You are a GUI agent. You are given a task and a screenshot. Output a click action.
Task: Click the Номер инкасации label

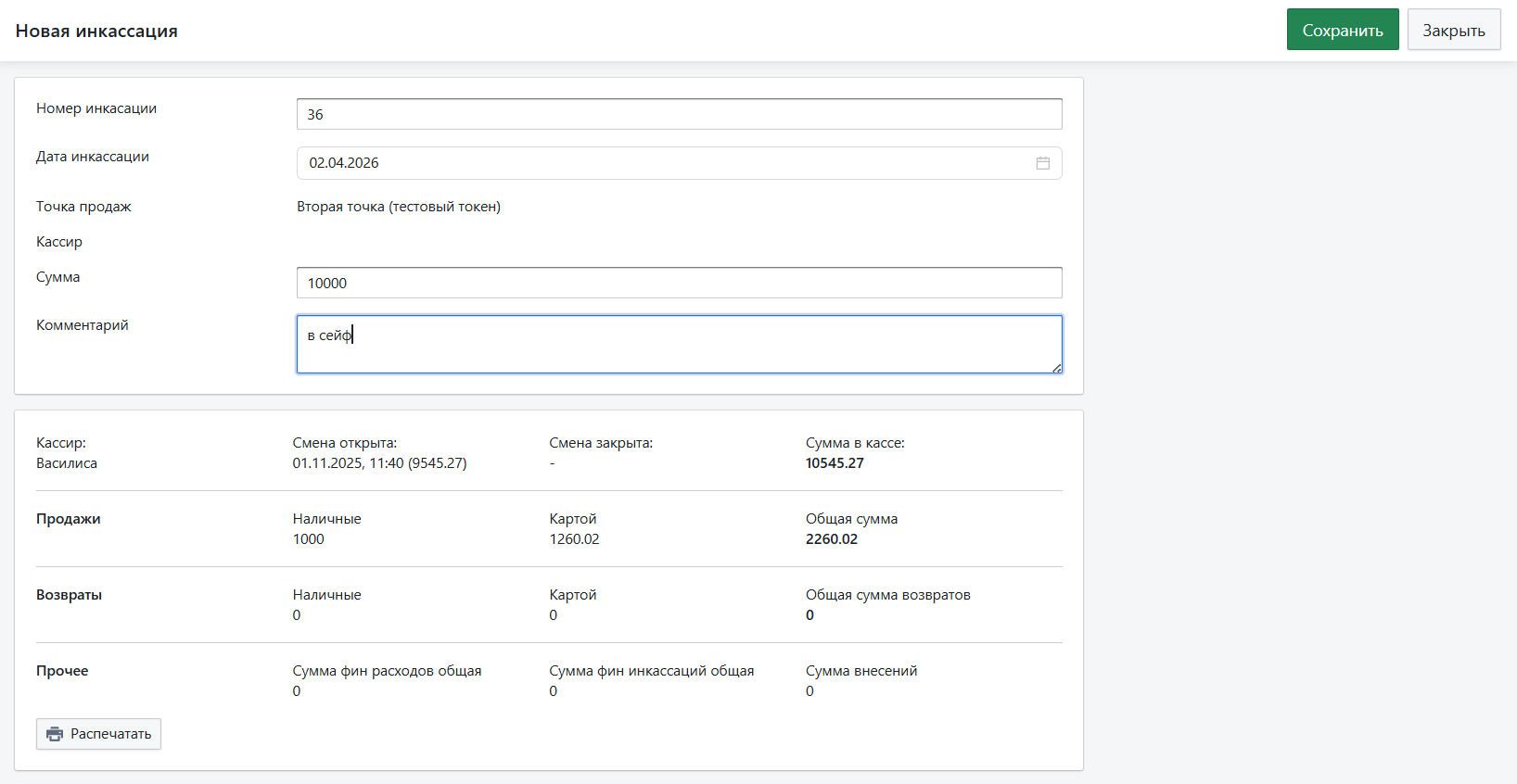(x=96, y=108)
